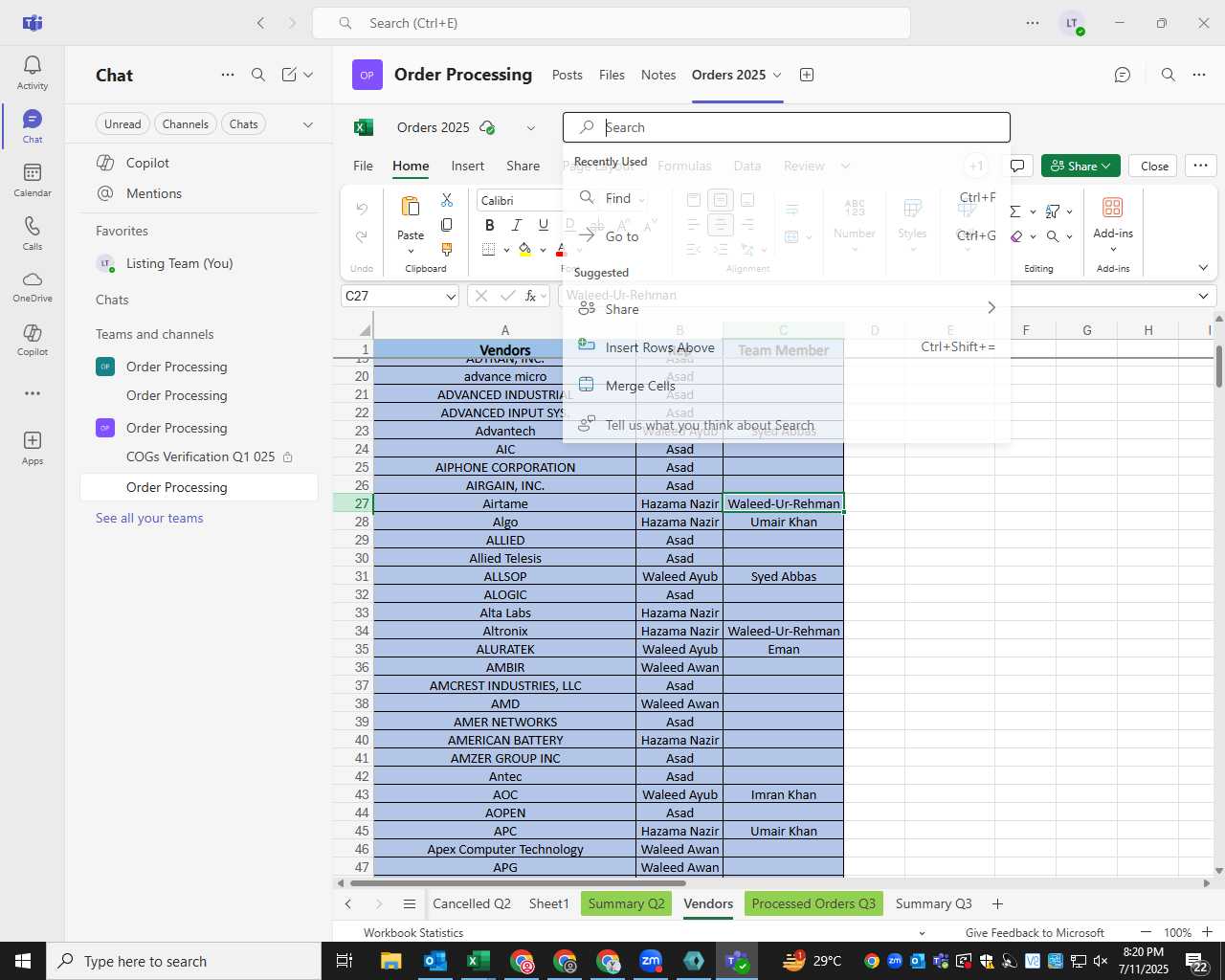
Task: Open Orders 2025 tab dropdown chevron
Action: click(777, 75)
